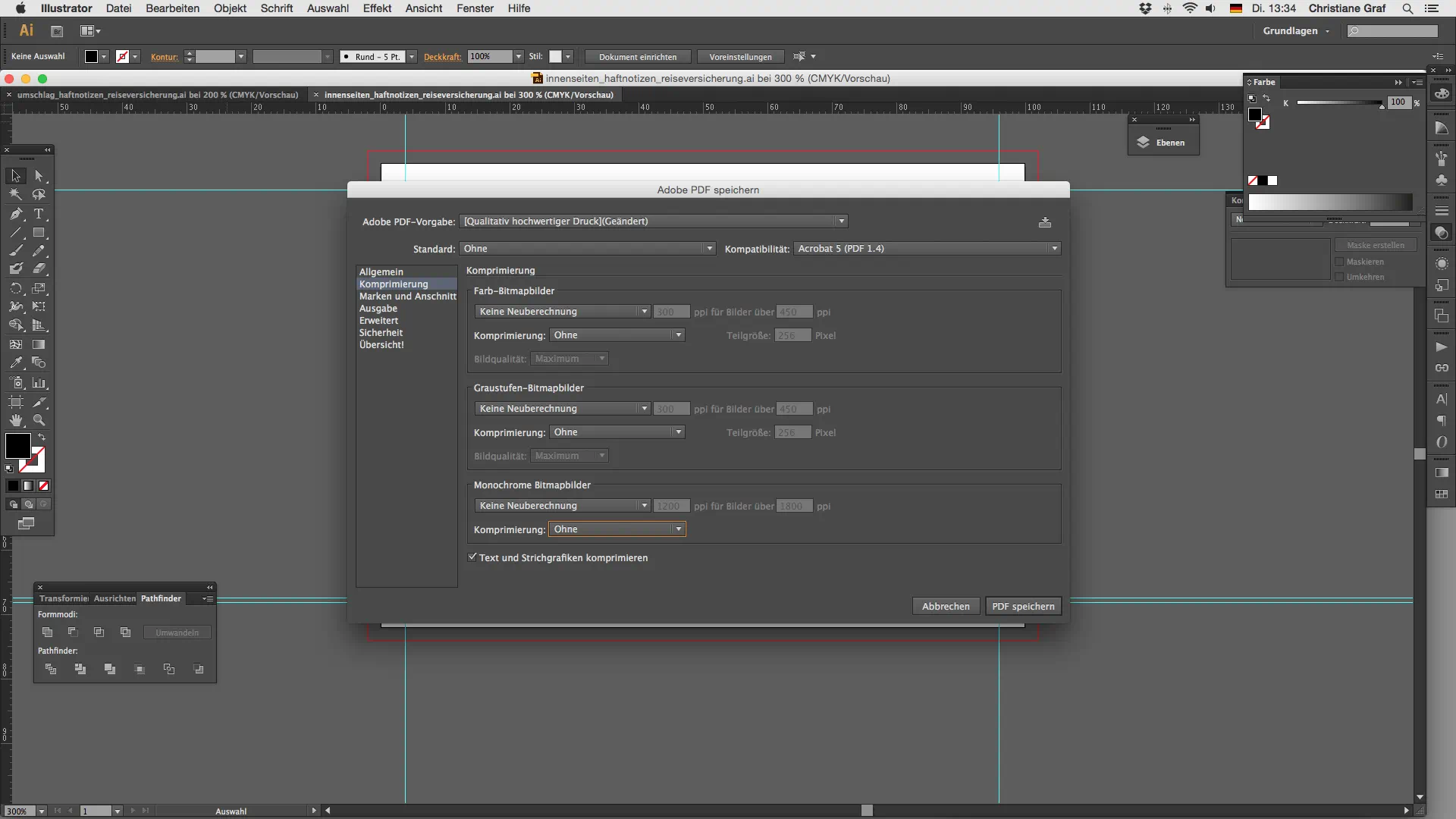The image size is (1456, 819).
Task: Open the Kompatibilität dropdown
Action: pos(927,249)
